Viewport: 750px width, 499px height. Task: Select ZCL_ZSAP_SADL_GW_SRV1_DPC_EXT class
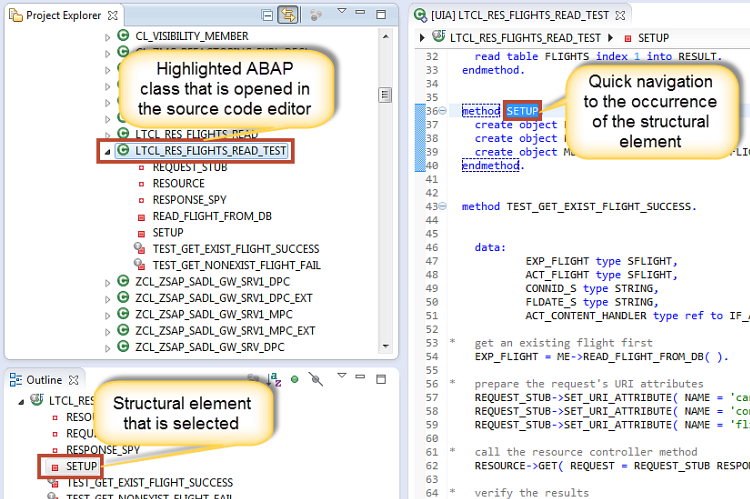(x=224, y=298)
